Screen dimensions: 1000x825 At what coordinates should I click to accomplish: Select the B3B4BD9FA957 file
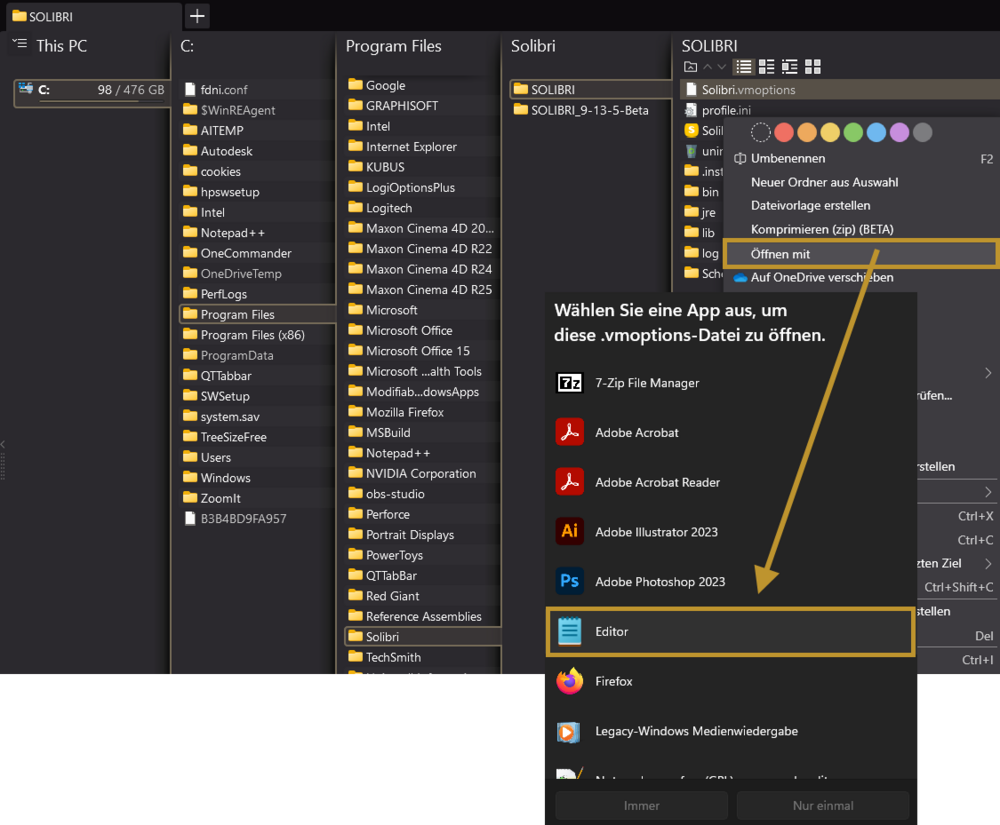(258, 518)
